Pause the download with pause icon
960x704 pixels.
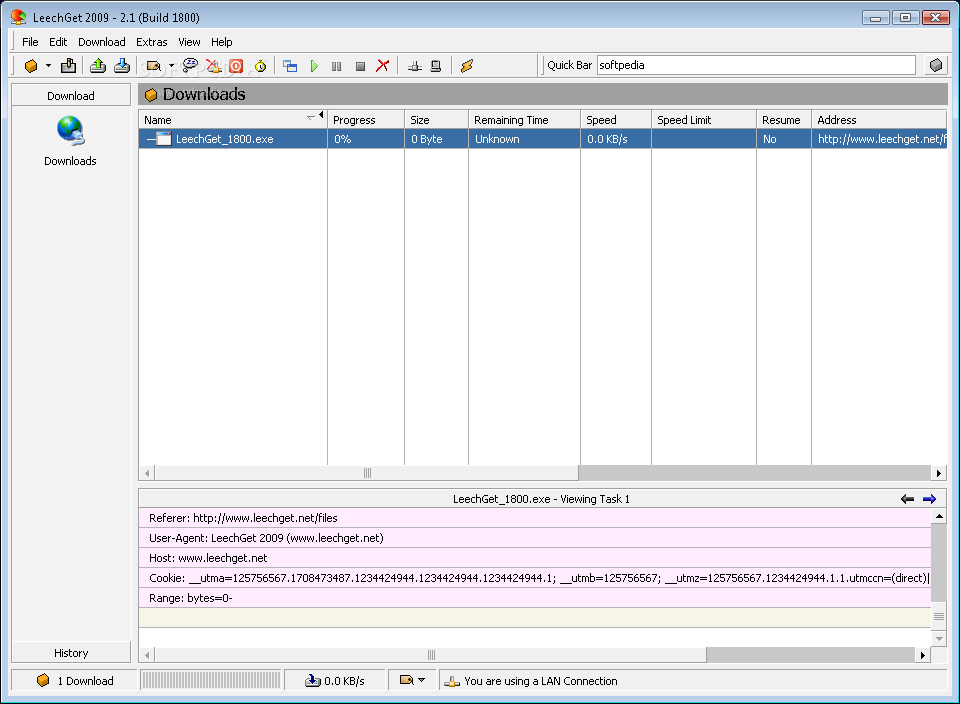pos(337,66)
